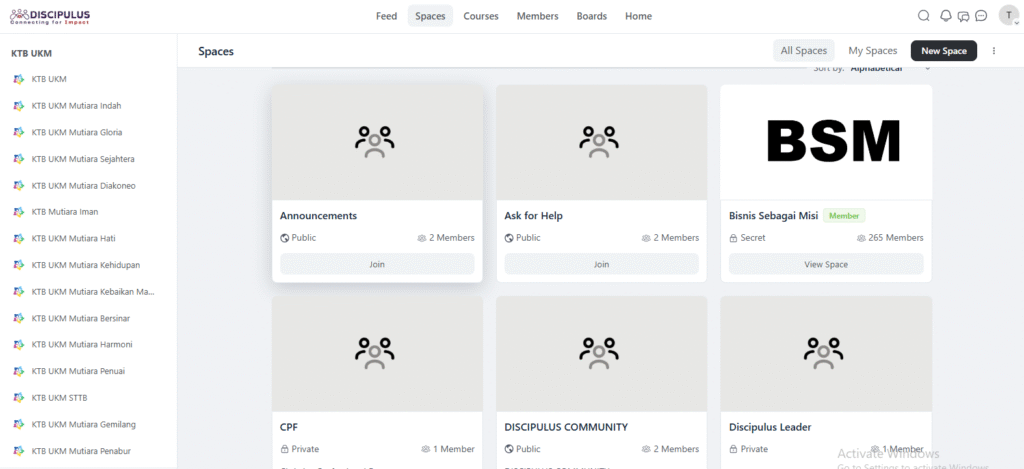
Task: Open the notifications bell
Action: pos(946,16)
